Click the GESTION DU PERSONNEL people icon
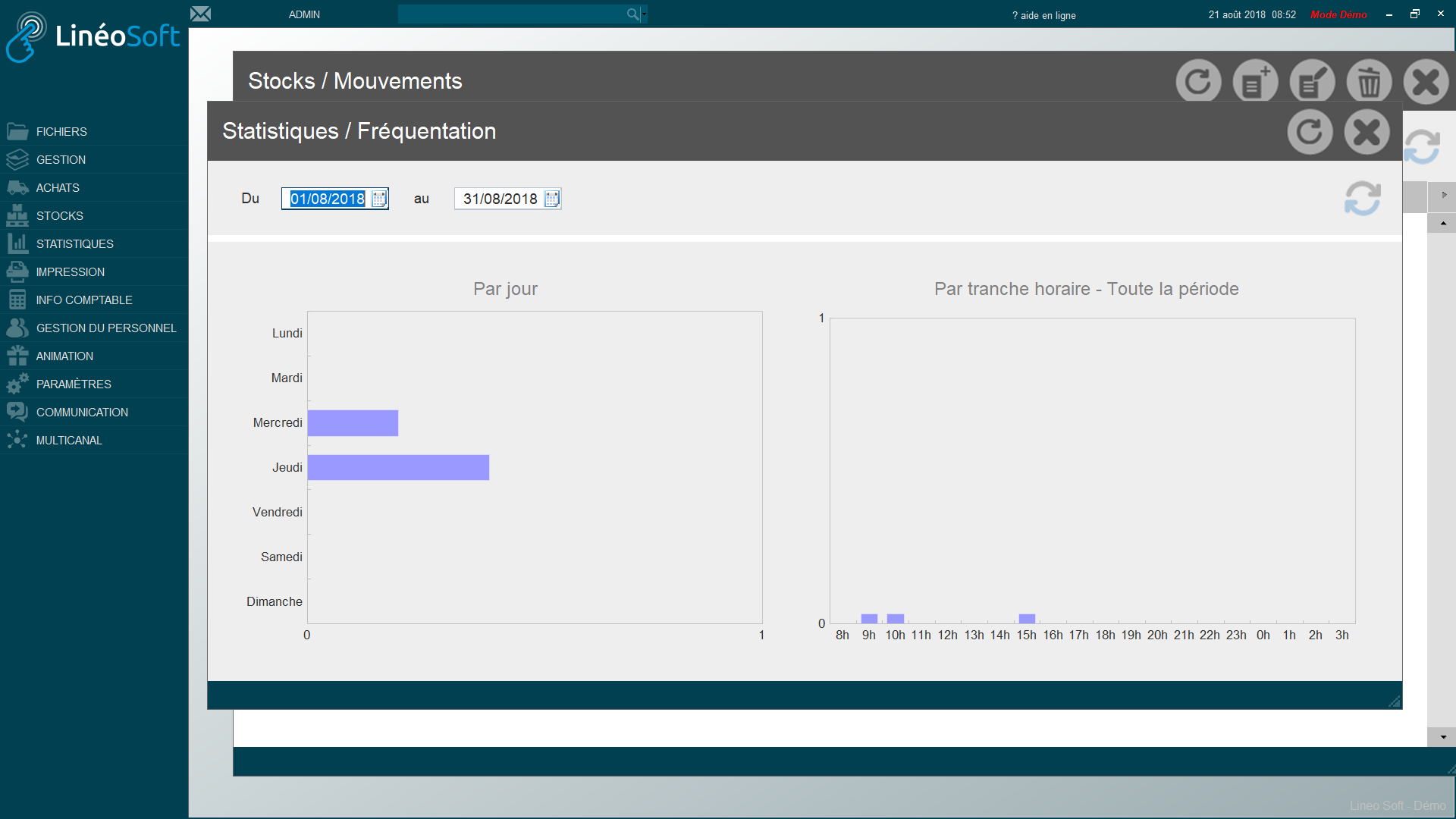This screenshot has width=1456, height=819. coord(17,328)
